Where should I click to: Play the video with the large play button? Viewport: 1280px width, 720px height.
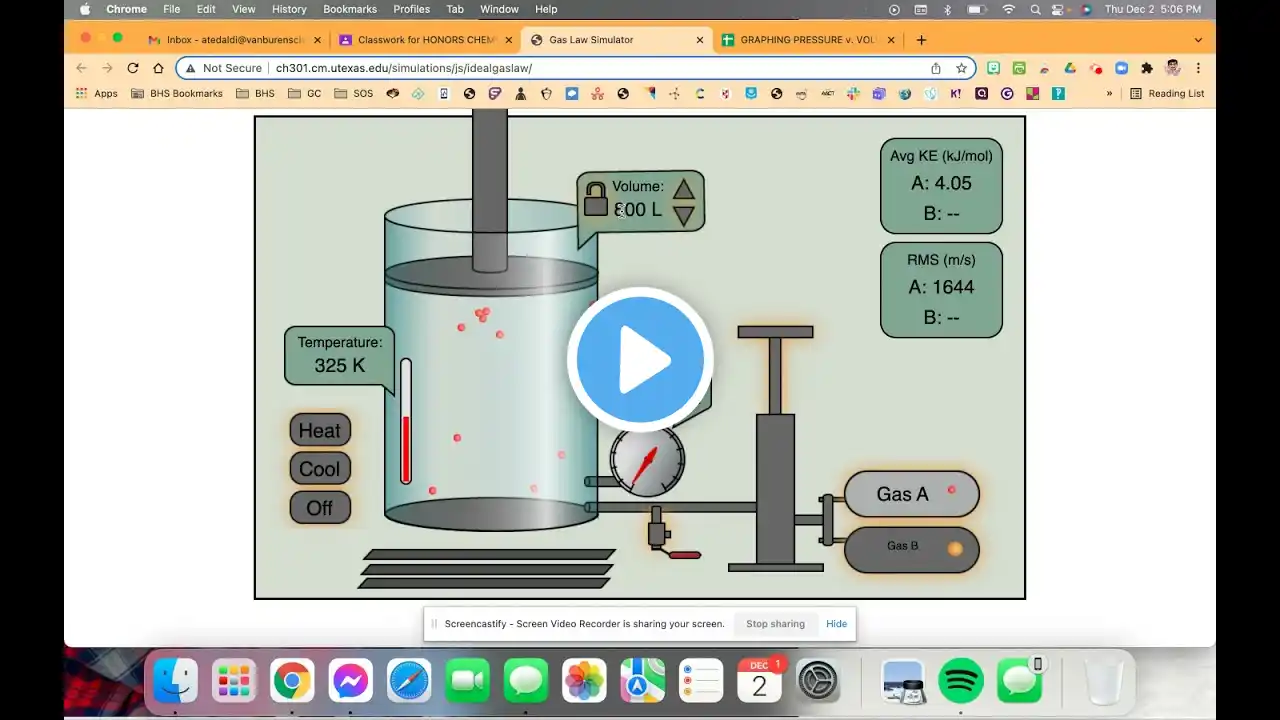[640, 360]
